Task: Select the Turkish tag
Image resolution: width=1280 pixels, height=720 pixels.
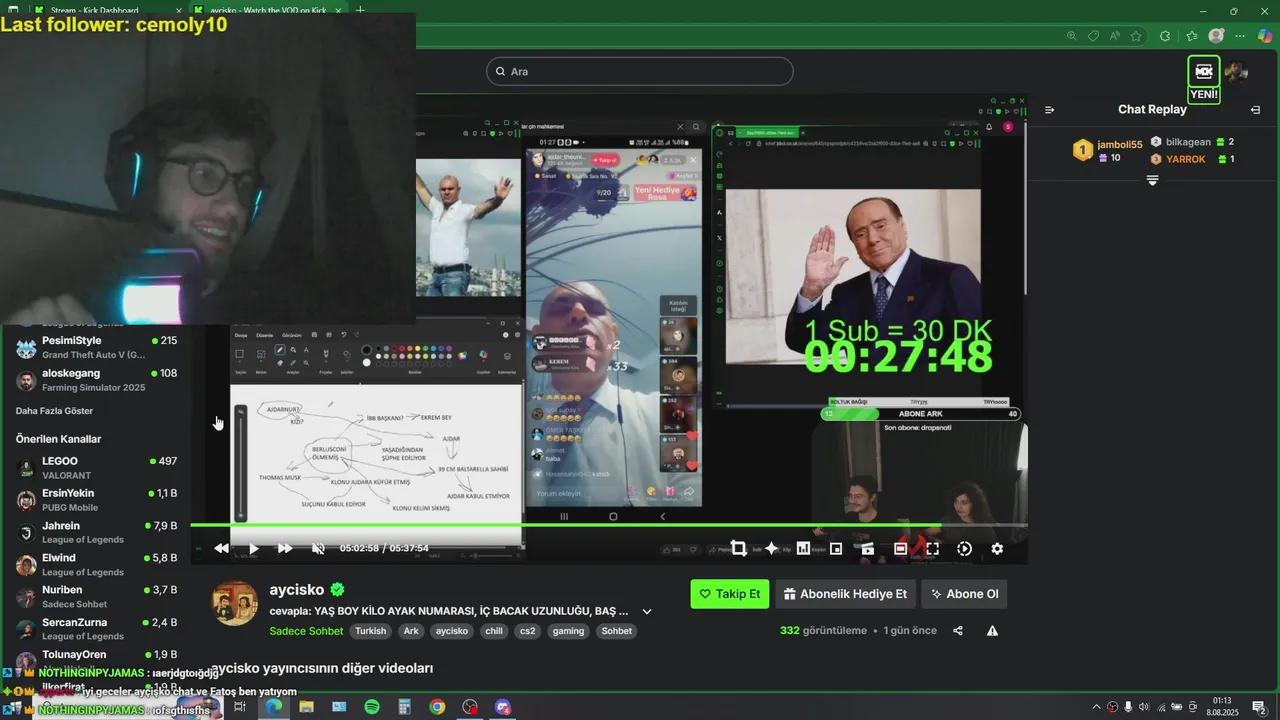Action: 370,631
